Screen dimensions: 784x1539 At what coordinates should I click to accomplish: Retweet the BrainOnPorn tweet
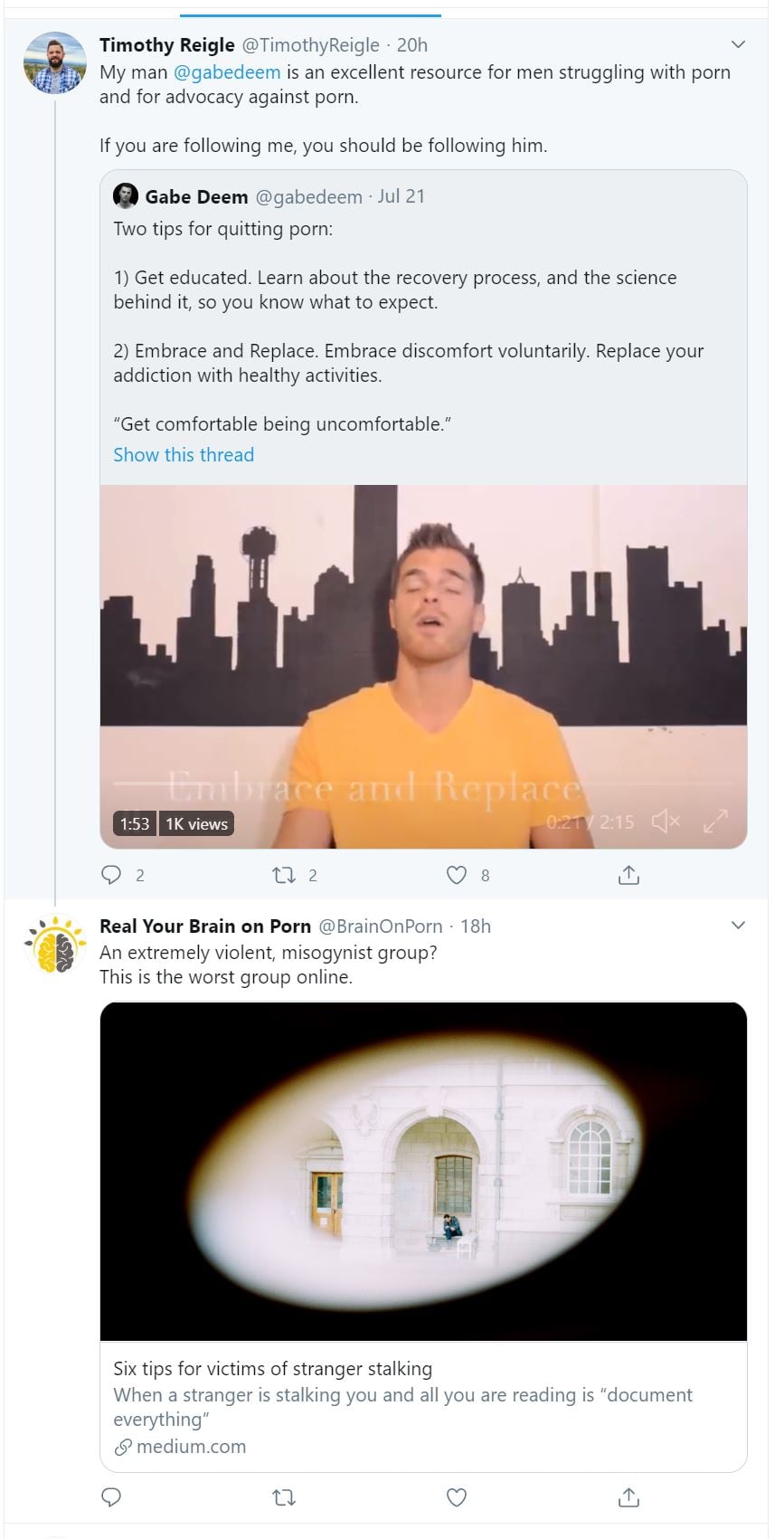(284, 1497)
